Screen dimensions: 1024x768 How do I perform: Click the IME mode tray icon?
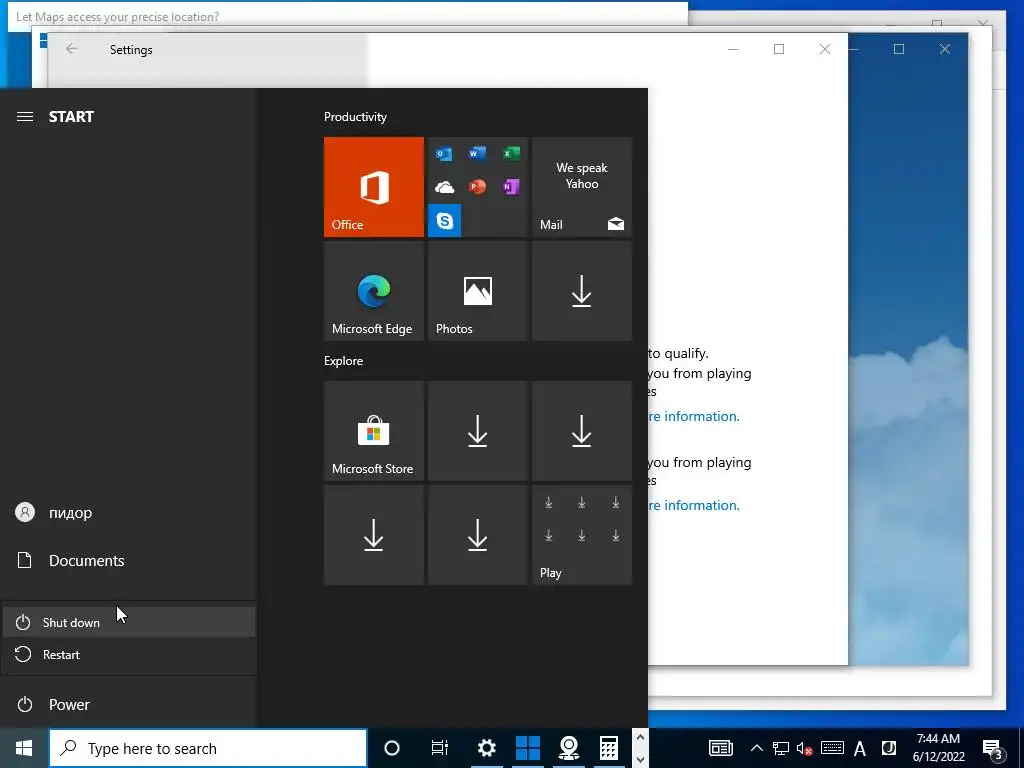point(889,748)
